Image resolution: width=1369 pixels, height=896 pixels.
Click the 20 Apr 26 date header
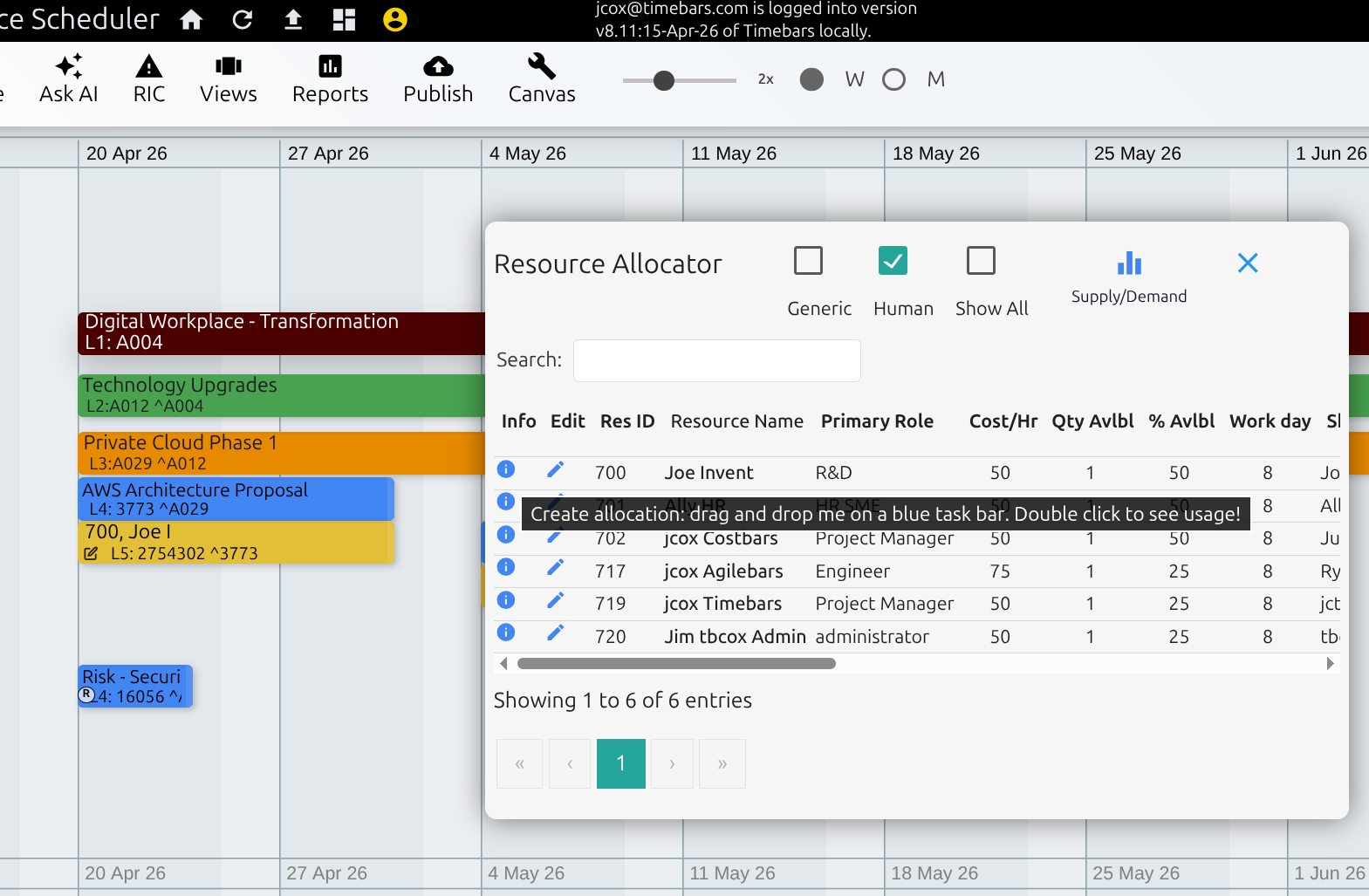point(127,154)
